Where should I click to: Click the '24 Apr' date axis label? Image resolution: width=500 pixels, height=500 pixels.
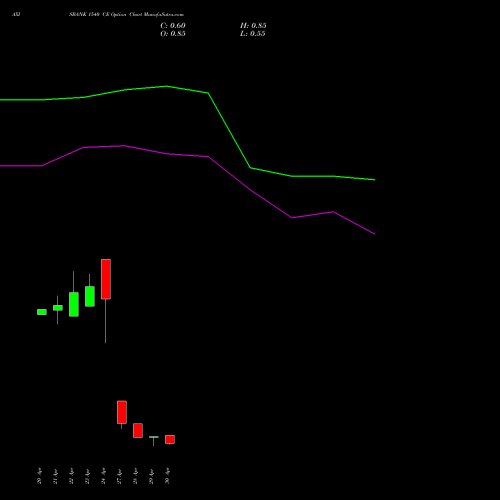pyautogui.click(x=103, y=476)
